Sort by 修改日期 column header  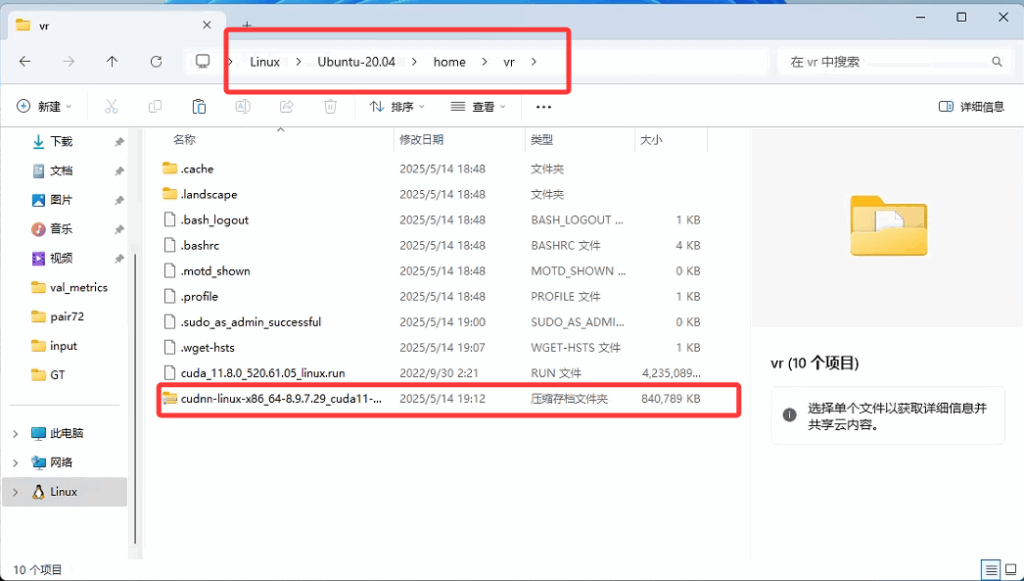421,140
